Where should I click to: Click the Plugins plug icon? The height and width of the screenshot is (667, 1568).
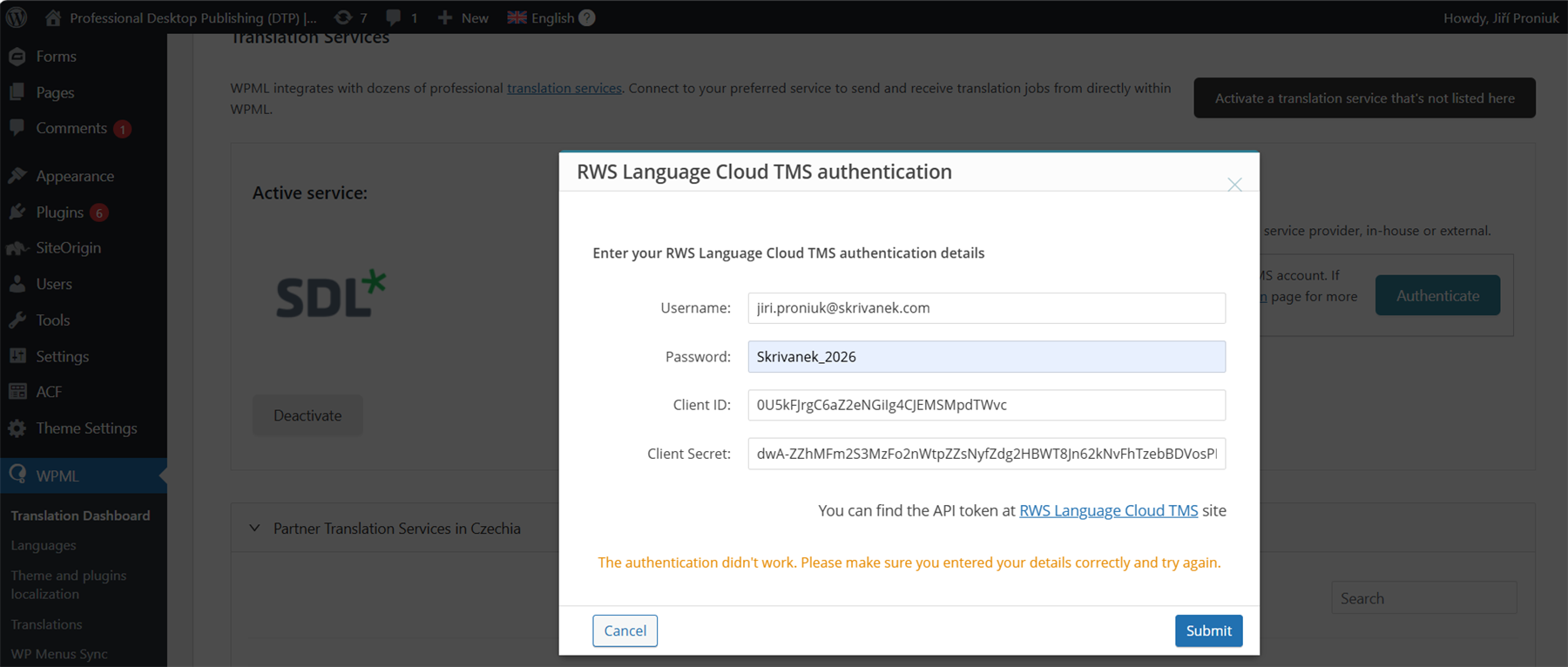tap(17, 212)
